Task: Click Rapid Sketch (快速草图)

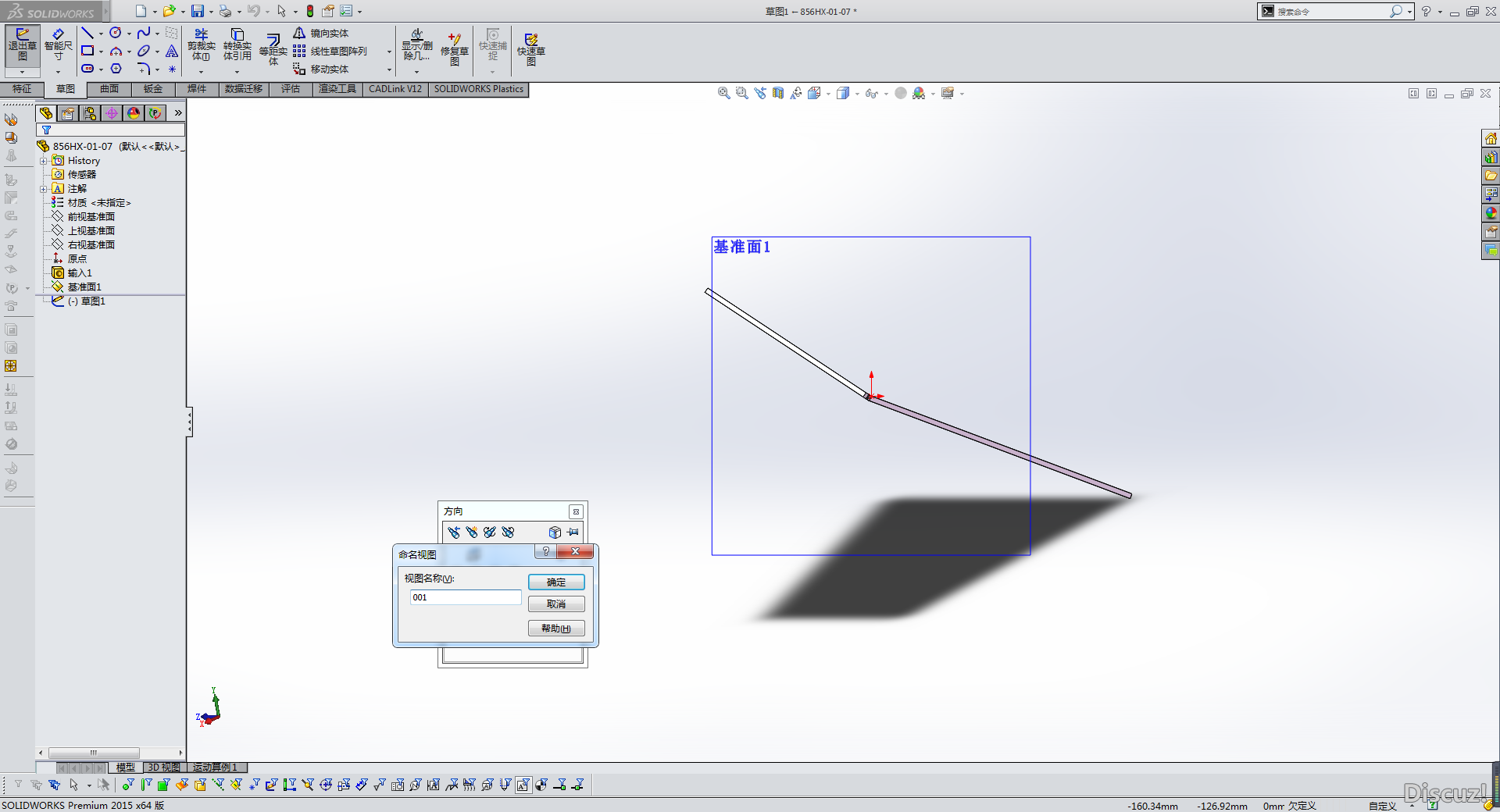Action: click(531, 48)
